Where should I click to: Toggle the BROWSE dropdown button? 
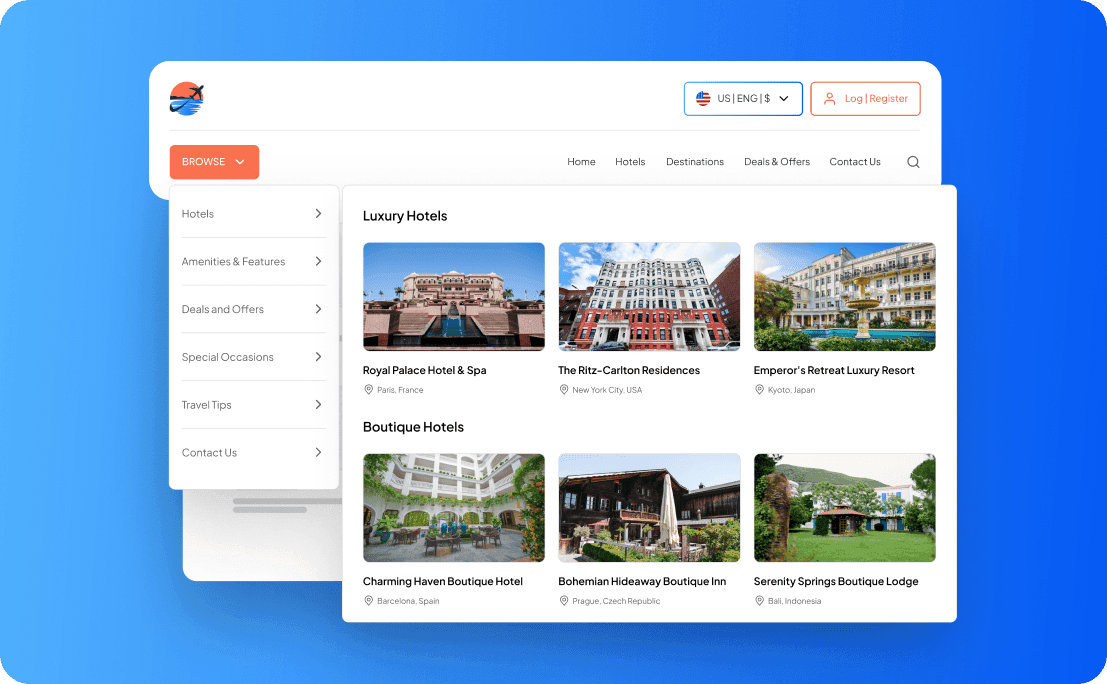point(214,162)
